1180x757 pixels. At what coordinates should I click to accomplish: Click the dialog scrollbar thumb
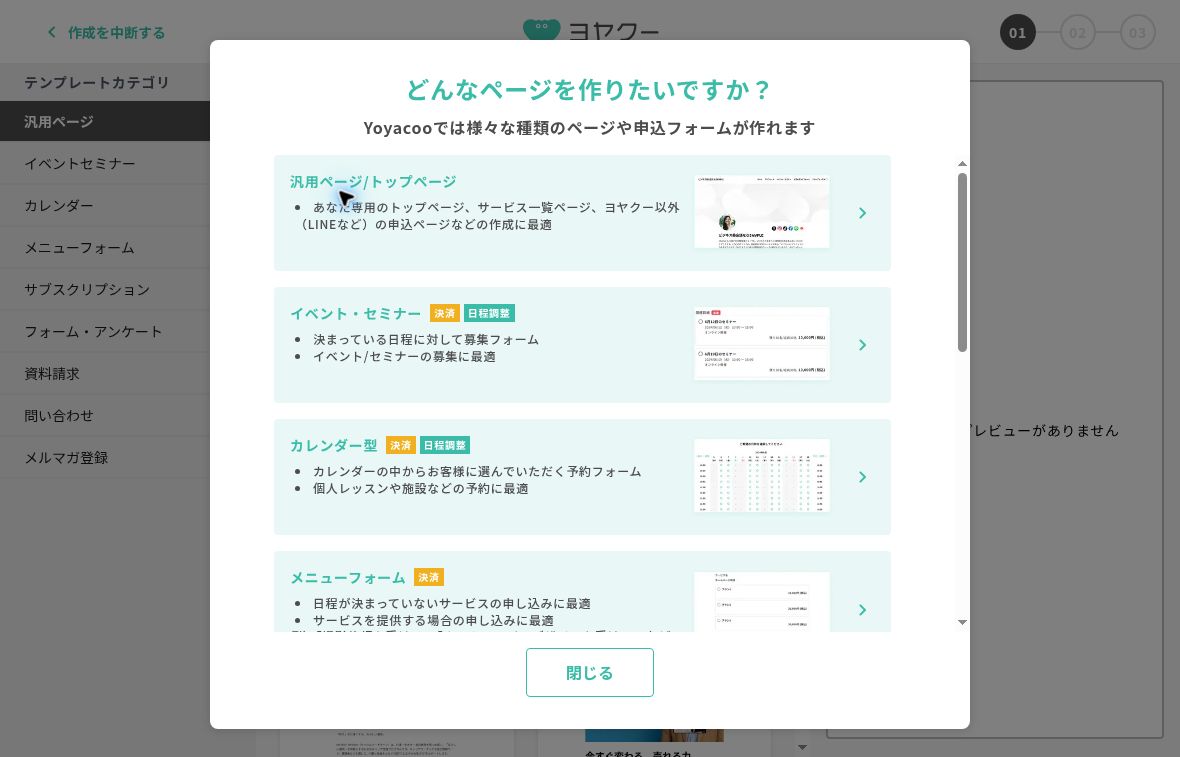click(x=962, y=262)
